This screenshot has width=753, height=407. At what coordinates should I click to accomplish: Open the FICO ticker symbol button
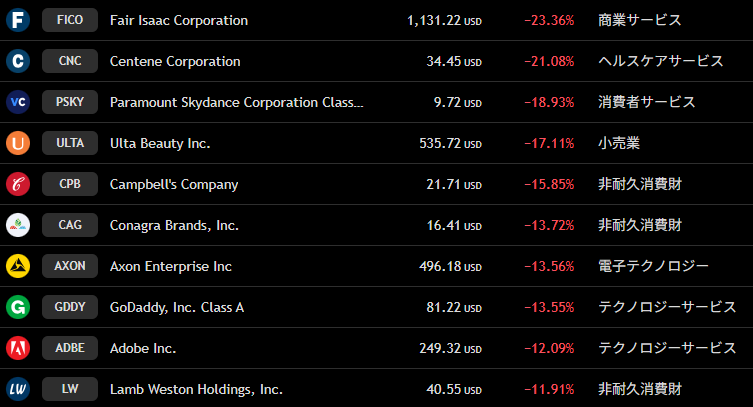[70, 20]
